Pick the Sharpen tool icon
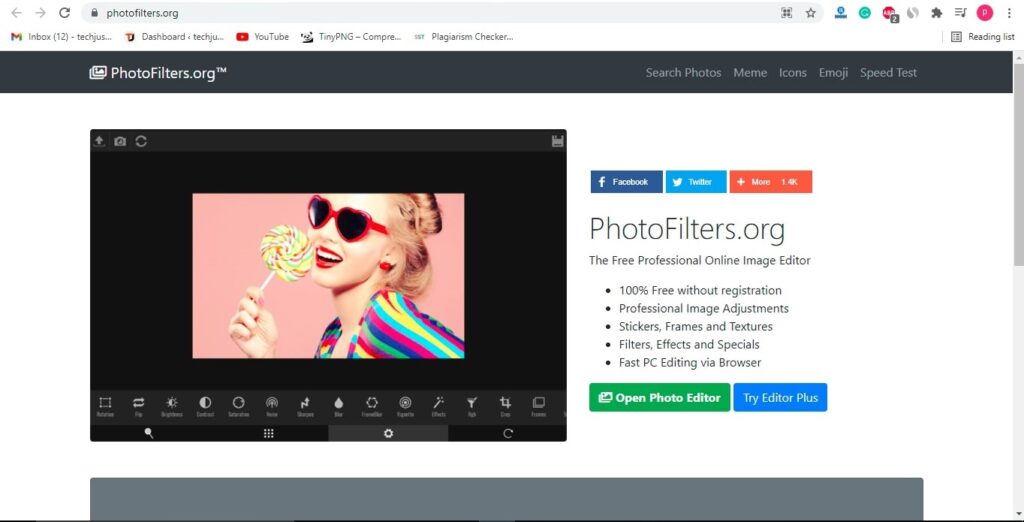Image resolution: width=1024 pixels, height=522 pixels. tap(305, 403)
